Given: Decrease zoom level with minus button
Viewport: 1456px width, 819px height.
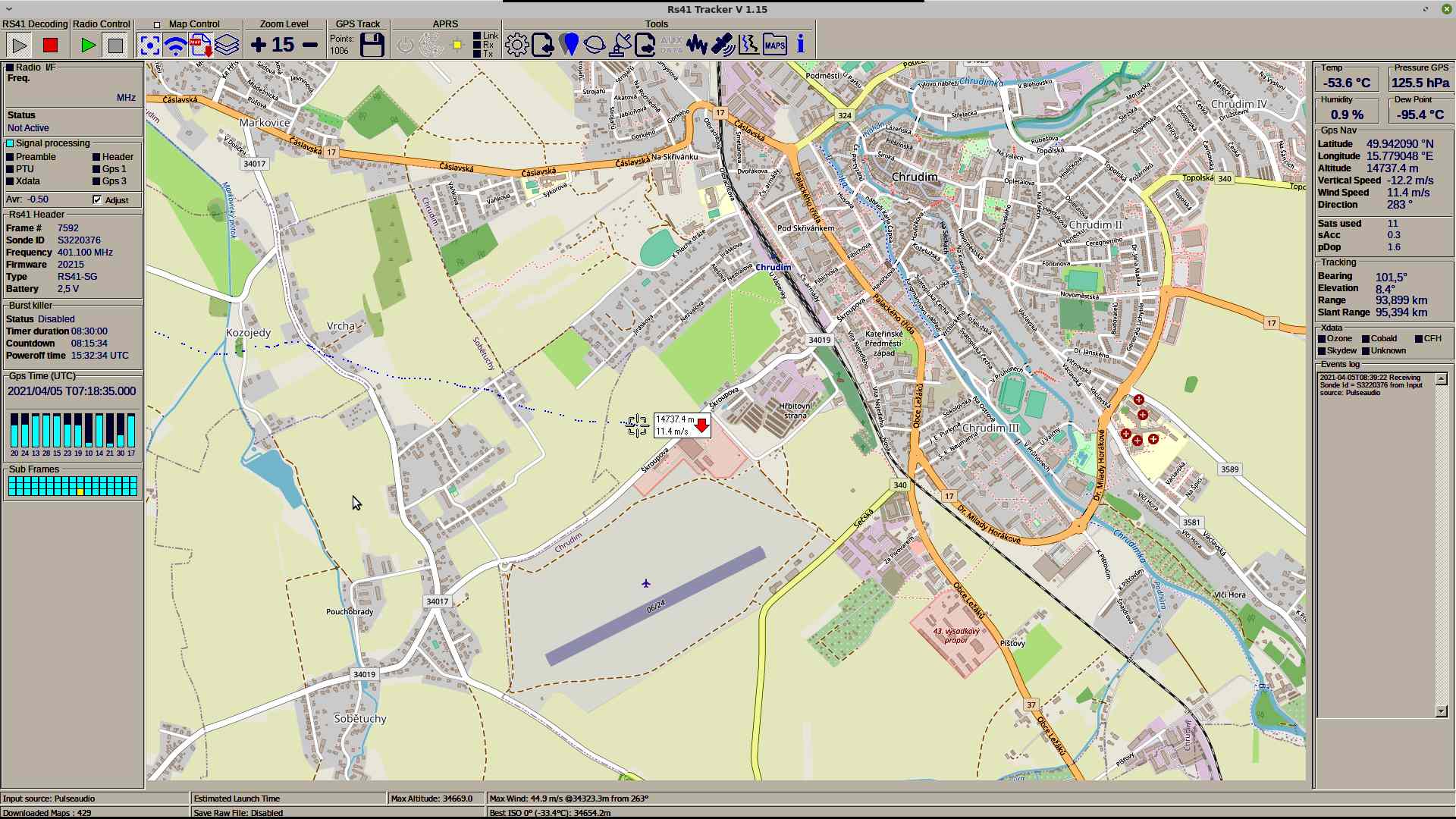Looking at the screenshot, I should pos(310,45).
